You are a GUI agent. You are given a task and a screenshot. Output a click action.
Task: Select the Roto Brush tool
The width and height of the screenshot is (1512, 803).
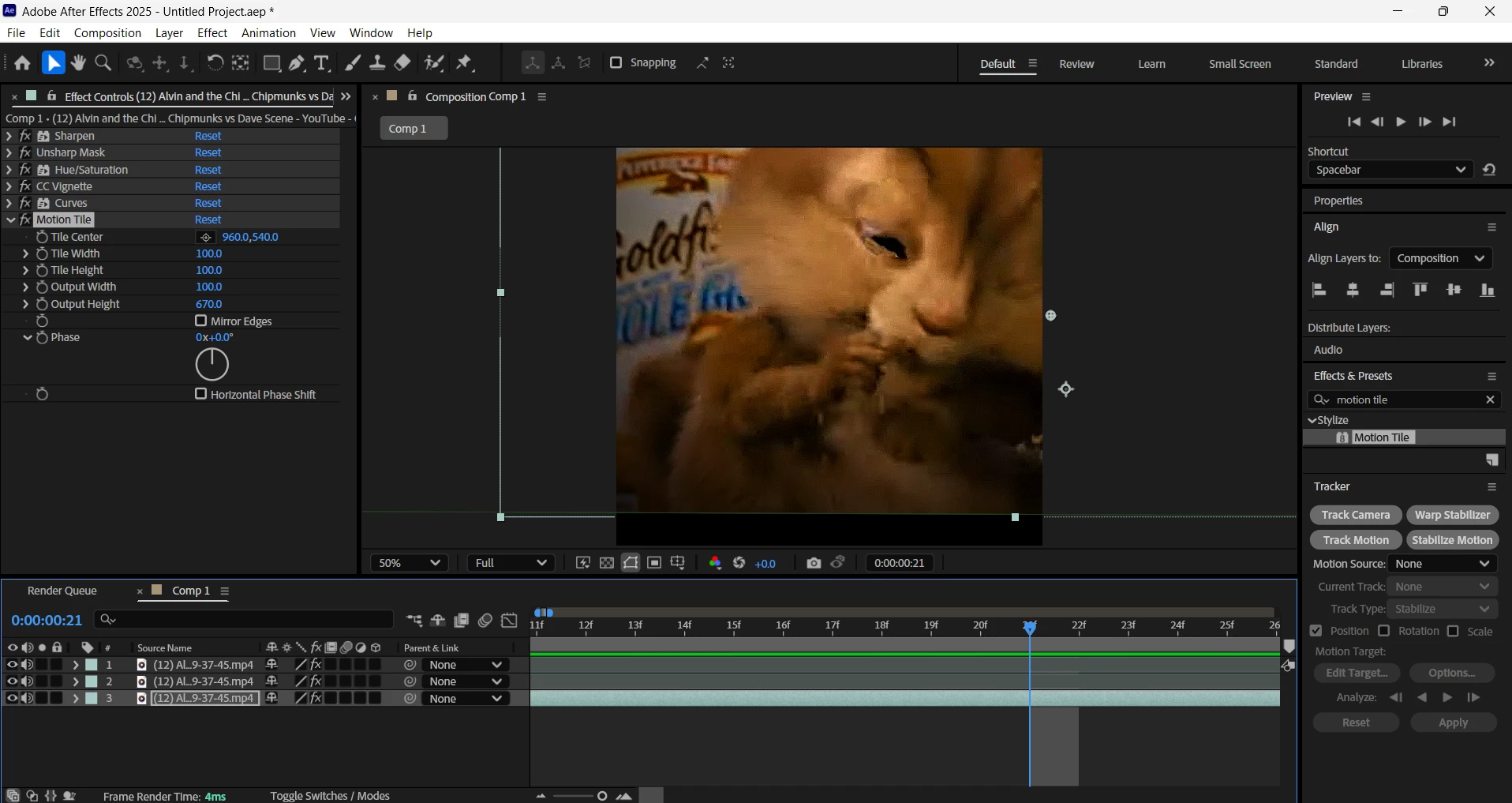click(434, 63)
